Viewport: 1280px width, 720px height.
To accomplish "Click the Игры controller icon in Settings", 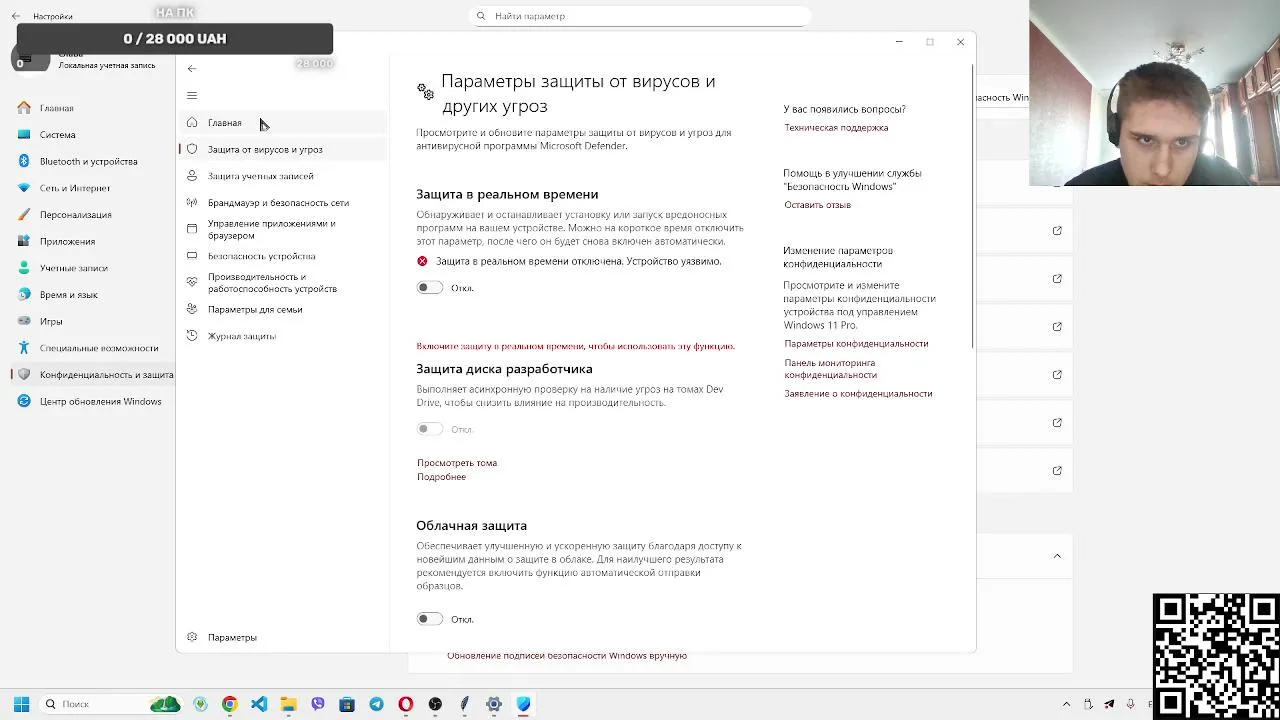I will [x=24, y=321].
